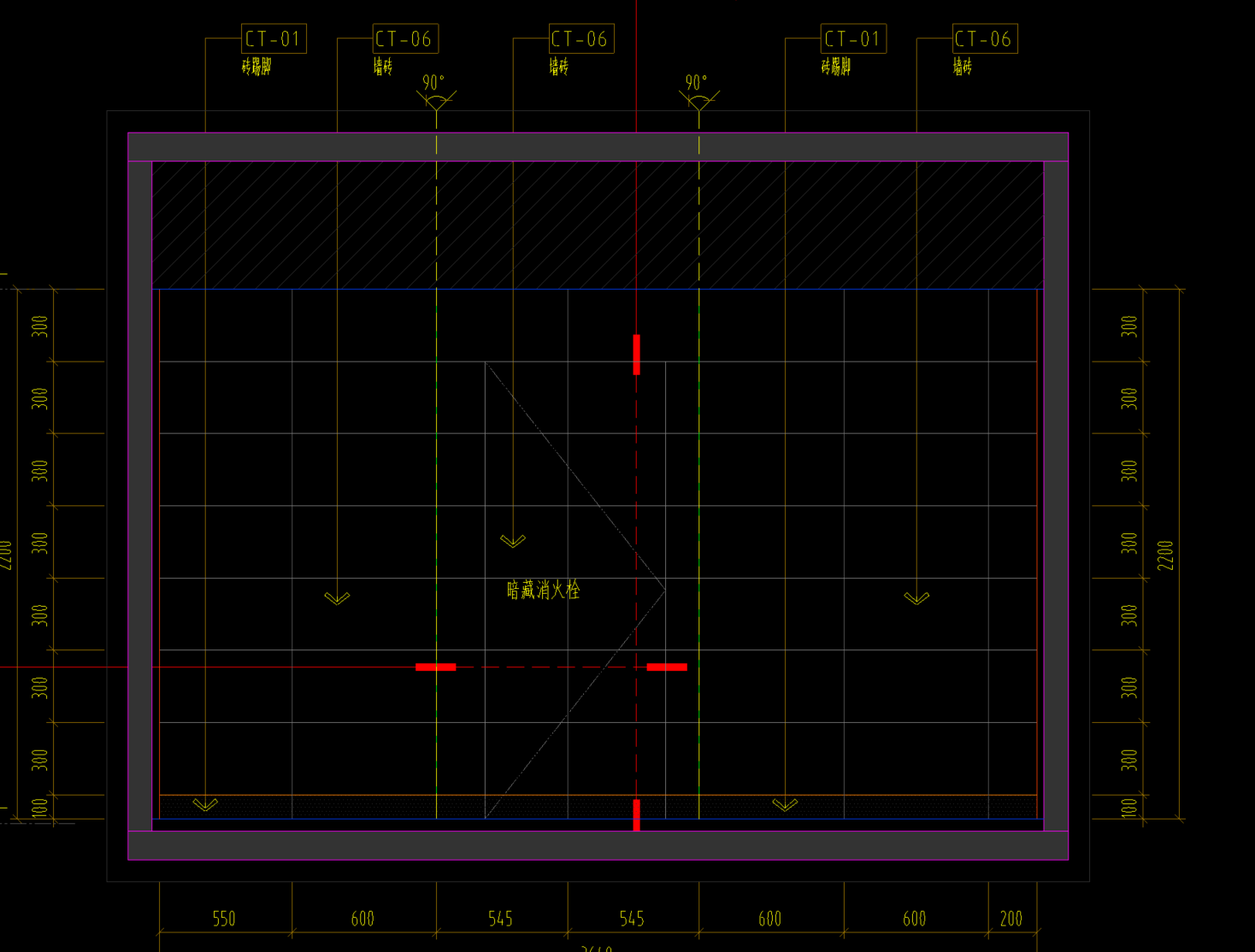Select the CT-01 tag right of the red centerline

click(x=853, y=38)
